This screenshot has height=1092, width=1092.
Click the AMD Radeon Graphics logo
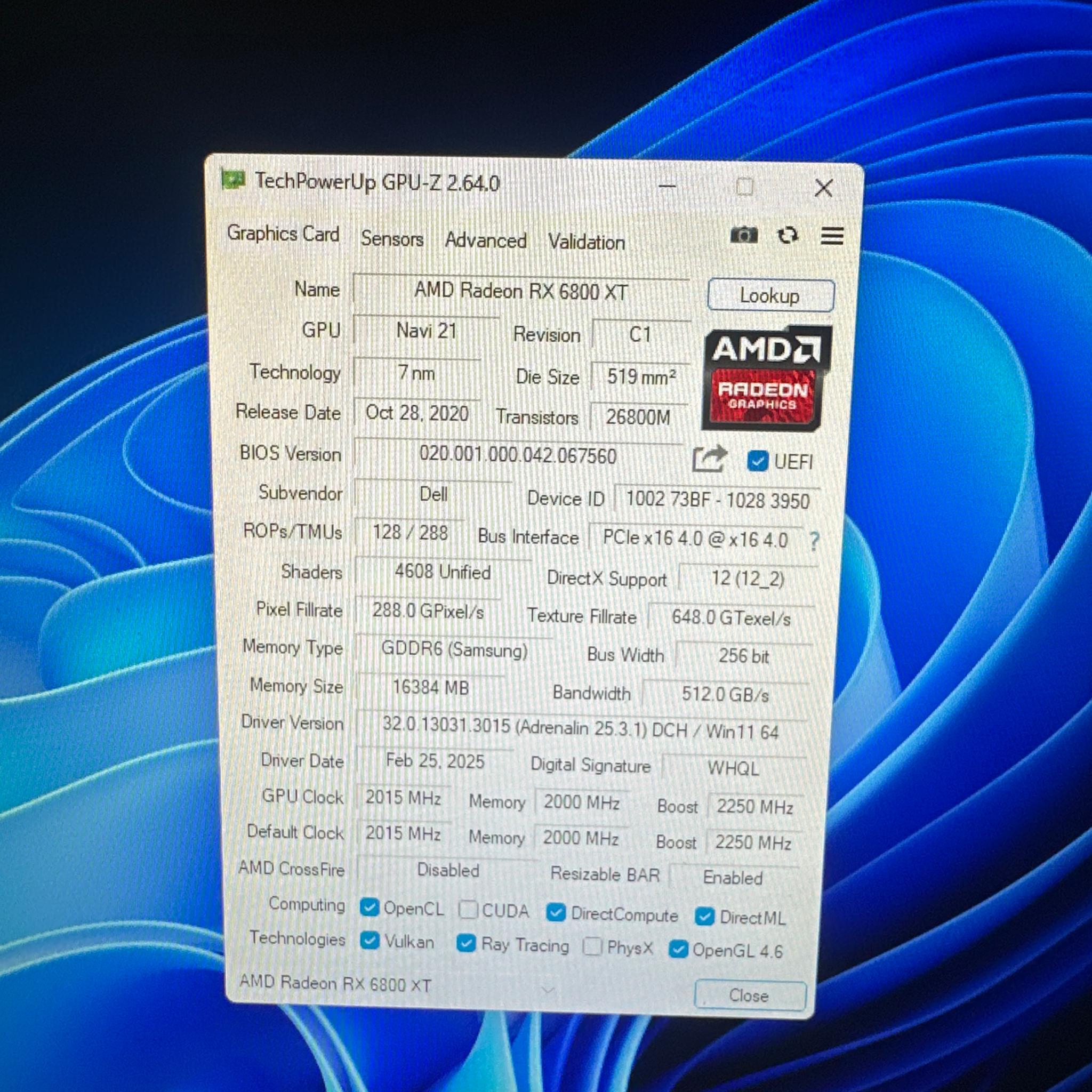tap(766, 378)
